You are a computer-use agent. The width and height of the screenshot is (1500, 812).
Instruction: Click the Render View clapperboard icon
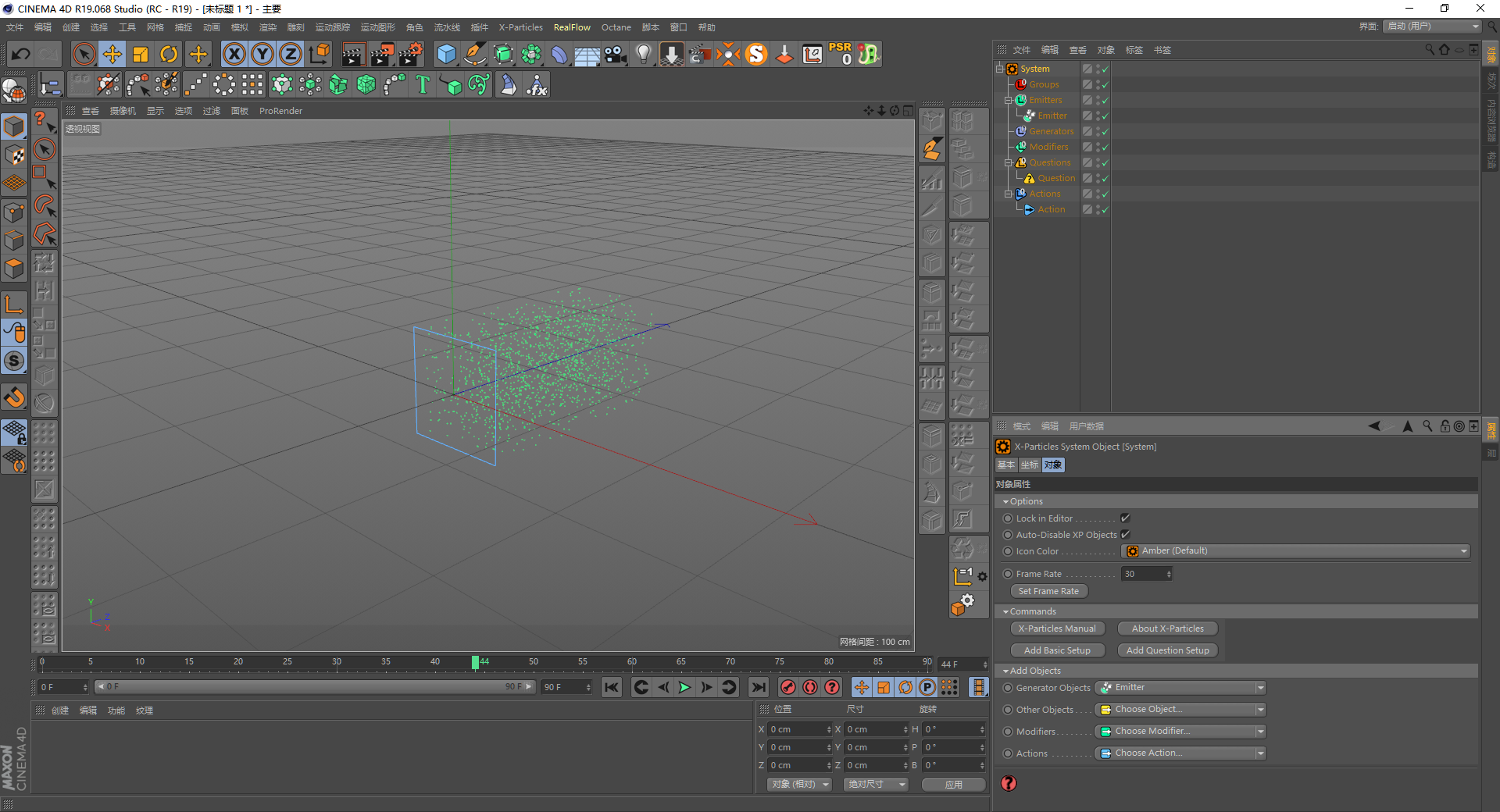click(353, 54)
